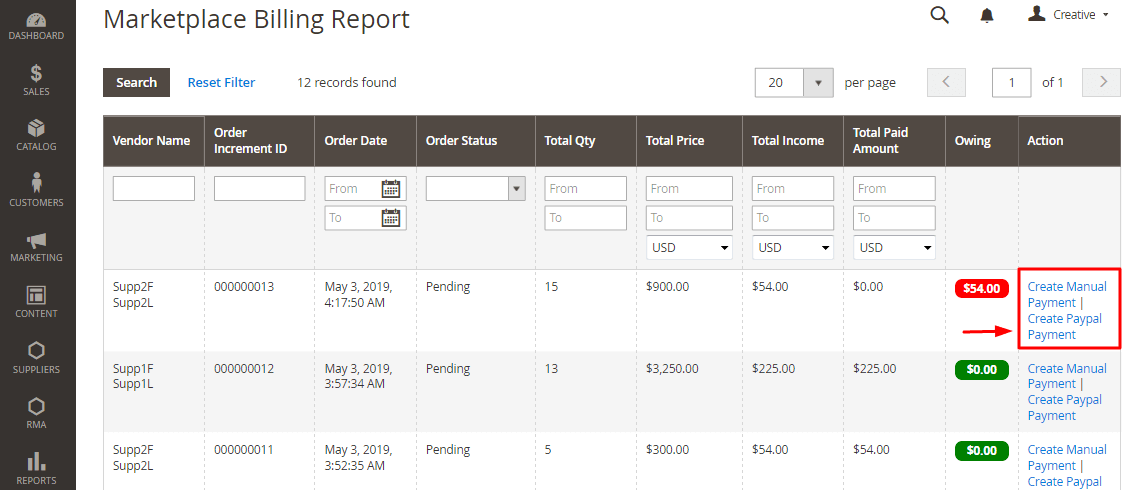Open Order Date From calendar picker
Screen dimensions: 1147x490
click(x=391, y=188)
